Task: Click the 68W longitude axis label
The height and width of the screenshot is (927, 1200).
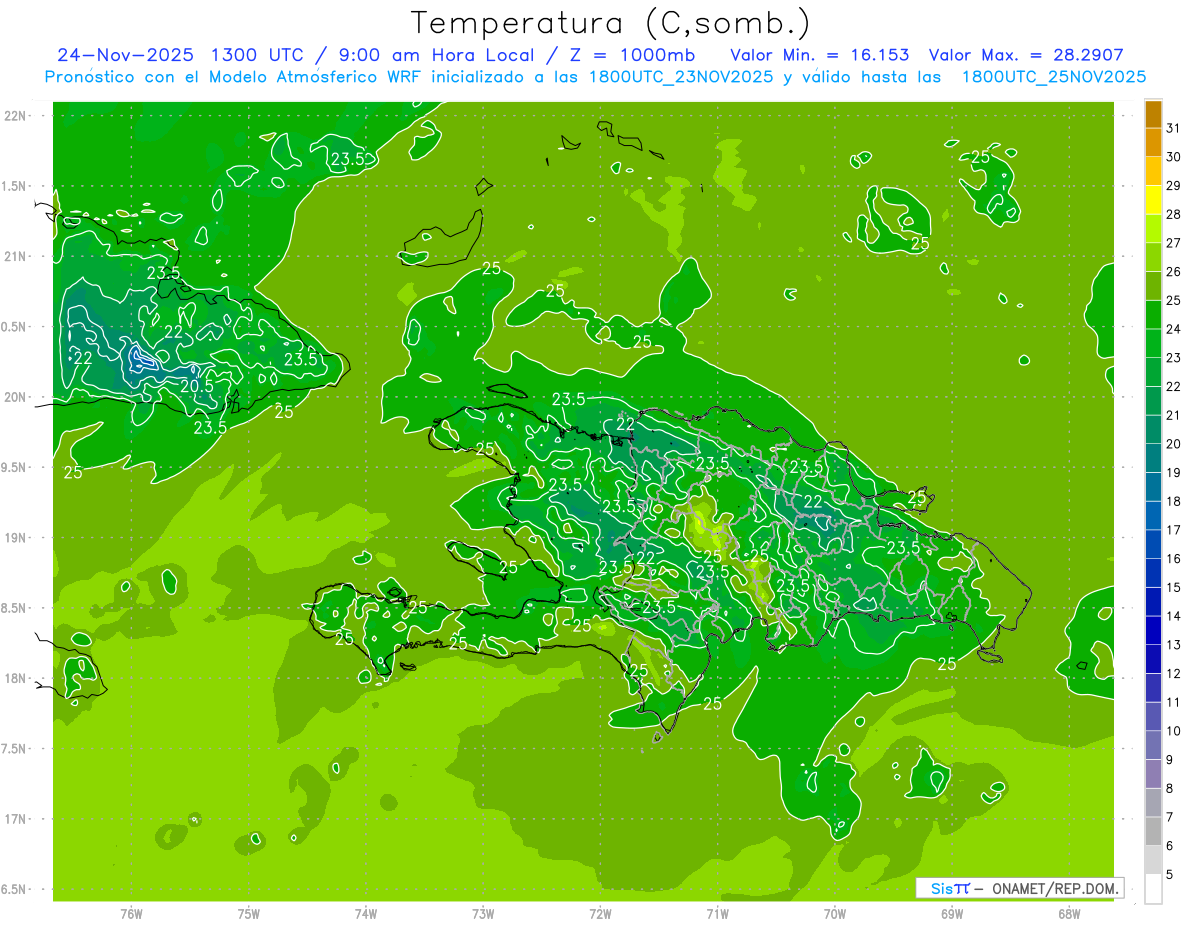Action: coord(1069,913)
